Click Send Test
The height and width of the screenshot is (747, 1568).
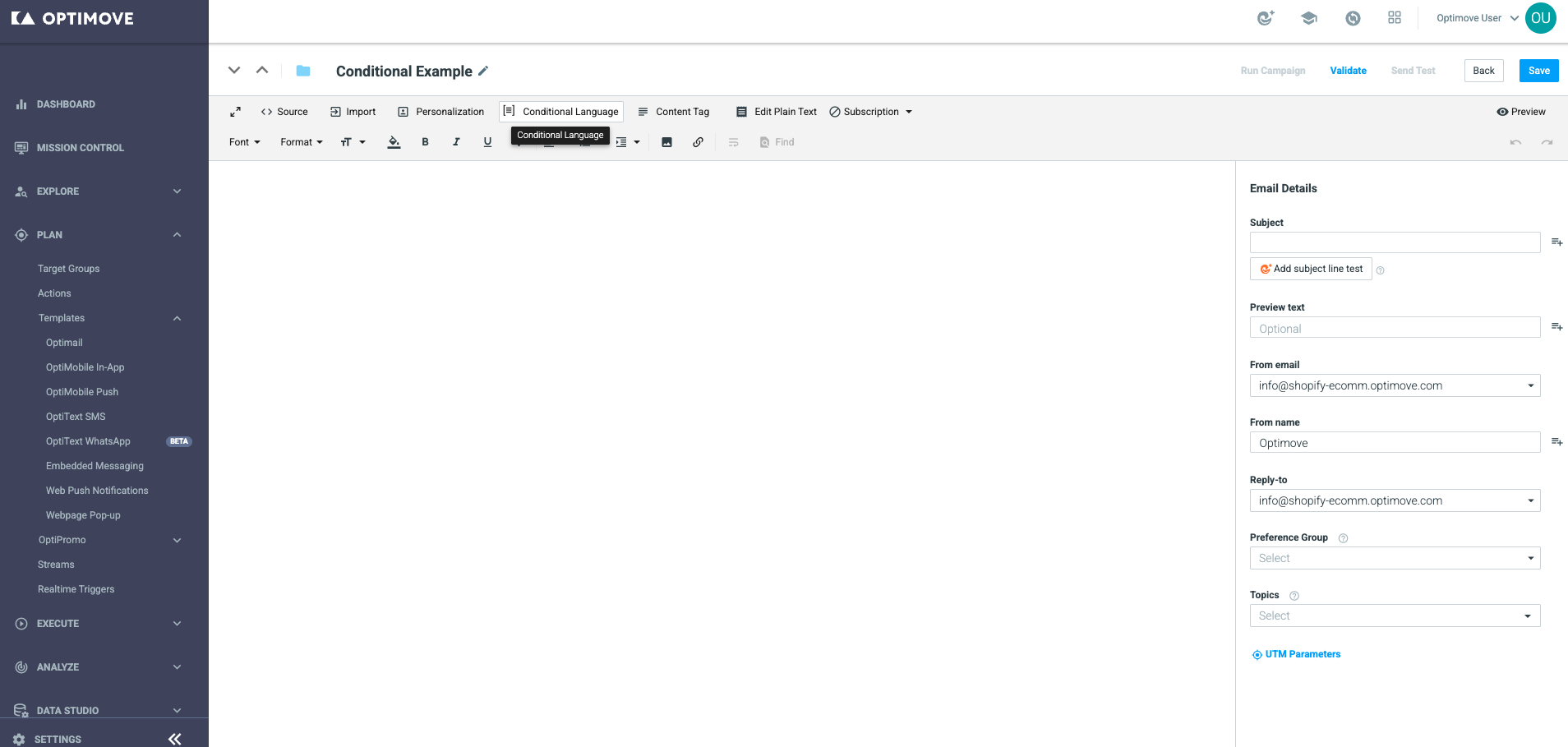[1414, 71]
